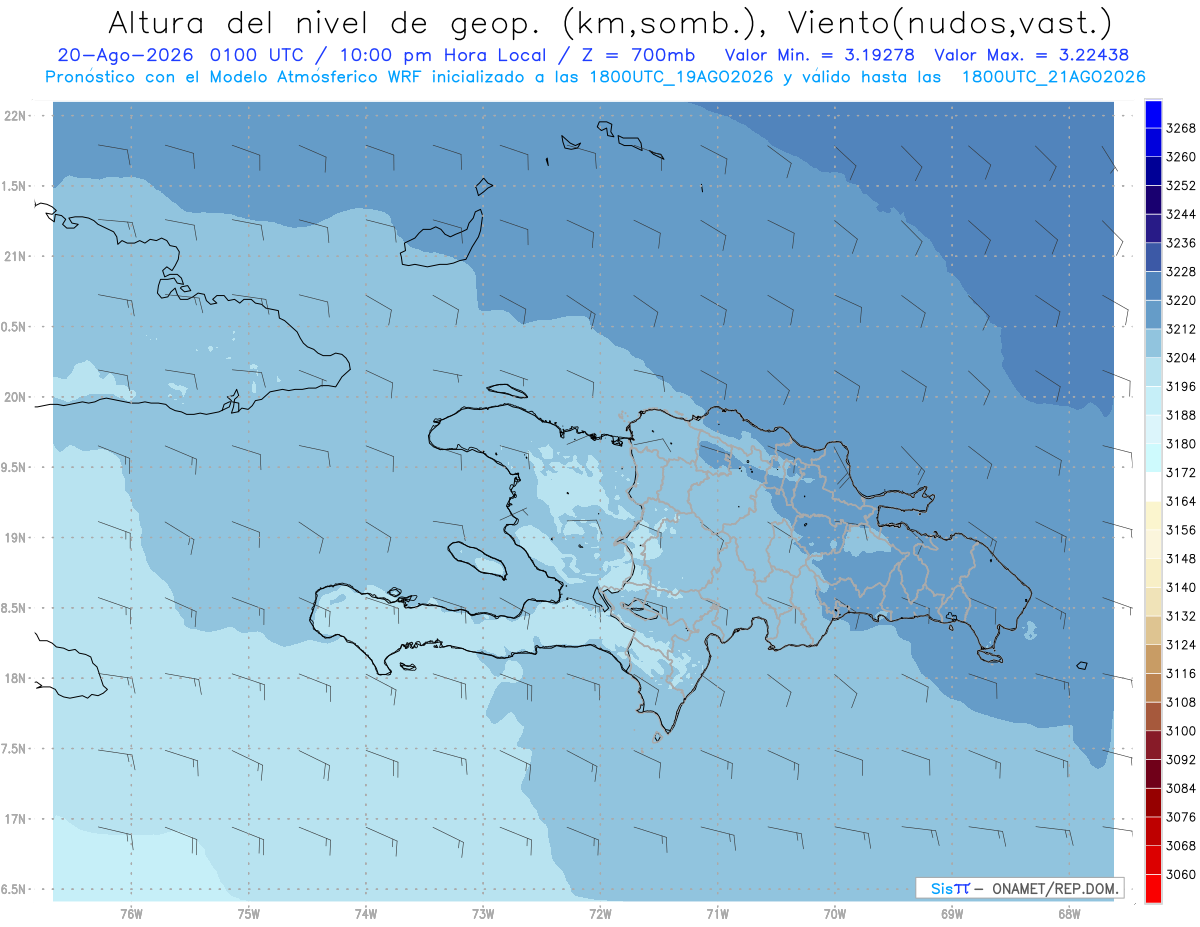This screenshot has height=927, width=1200.
Task: Click the 3148 legend value
Action: (1181, 559)
